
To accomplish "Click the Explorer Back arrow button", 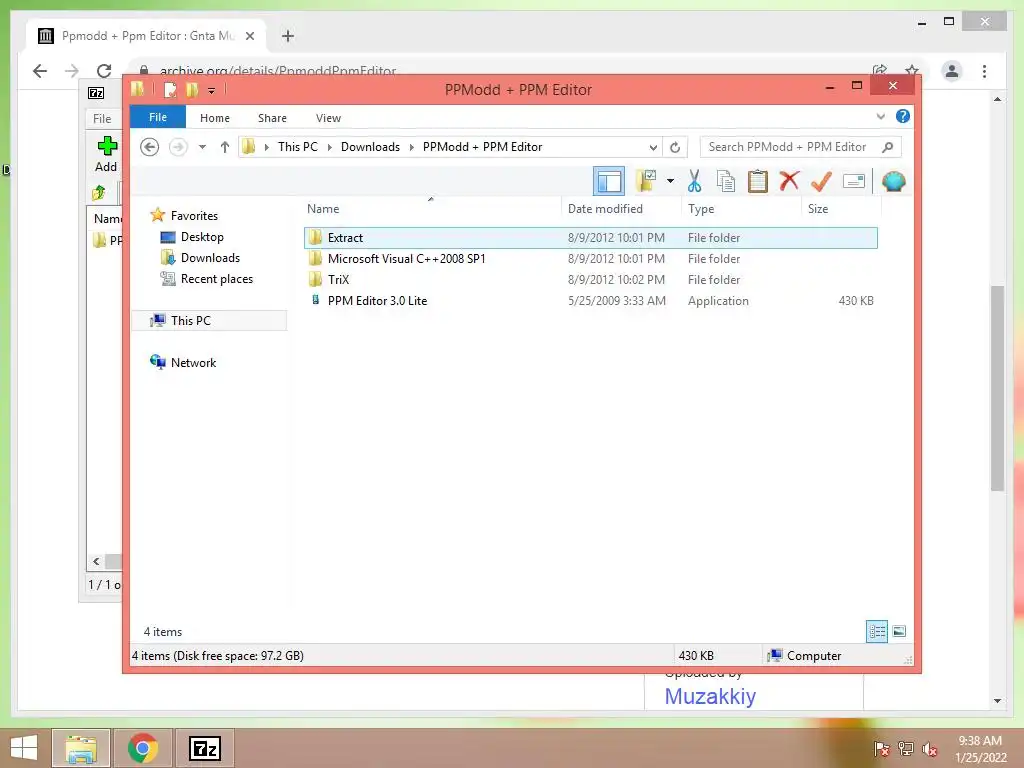I will [150, 147].
